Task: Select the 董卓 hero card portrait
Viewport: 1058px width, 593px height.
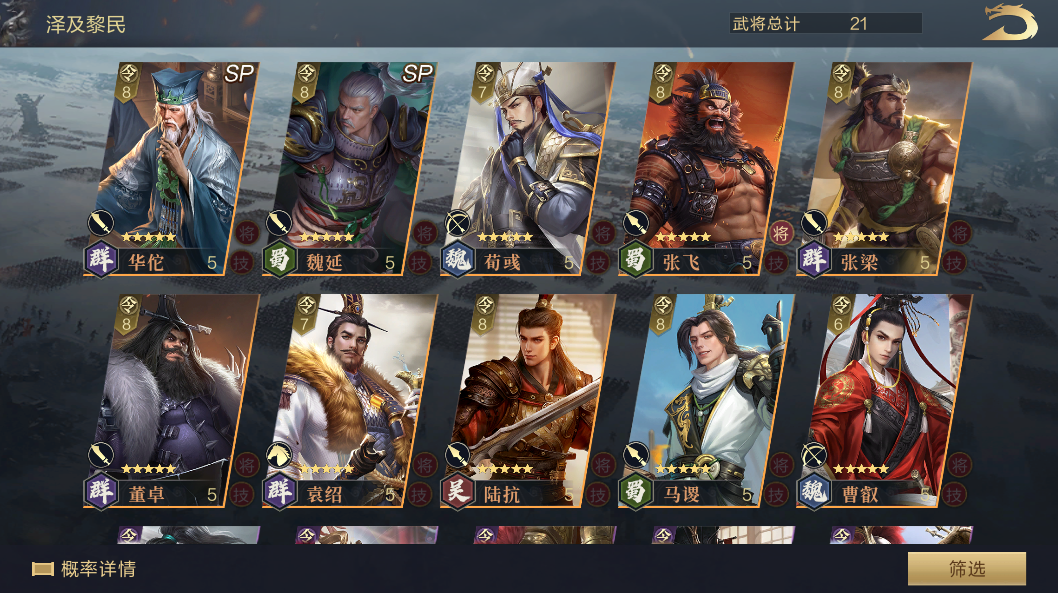Action: [172, 400]
